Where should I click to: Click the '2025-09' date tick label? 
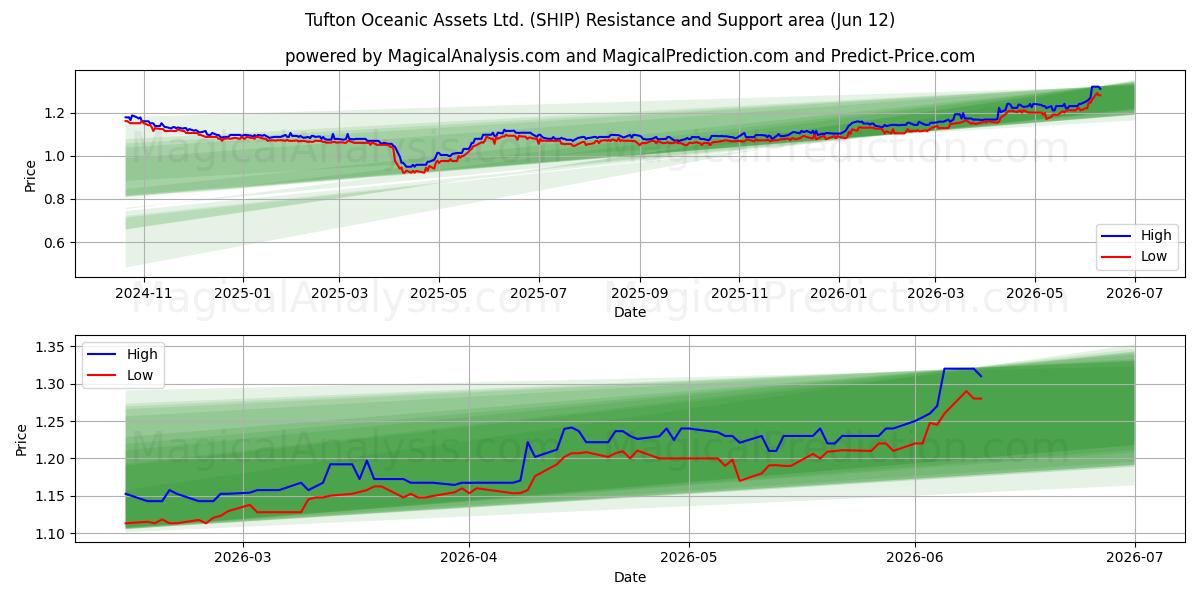(640, 294)
